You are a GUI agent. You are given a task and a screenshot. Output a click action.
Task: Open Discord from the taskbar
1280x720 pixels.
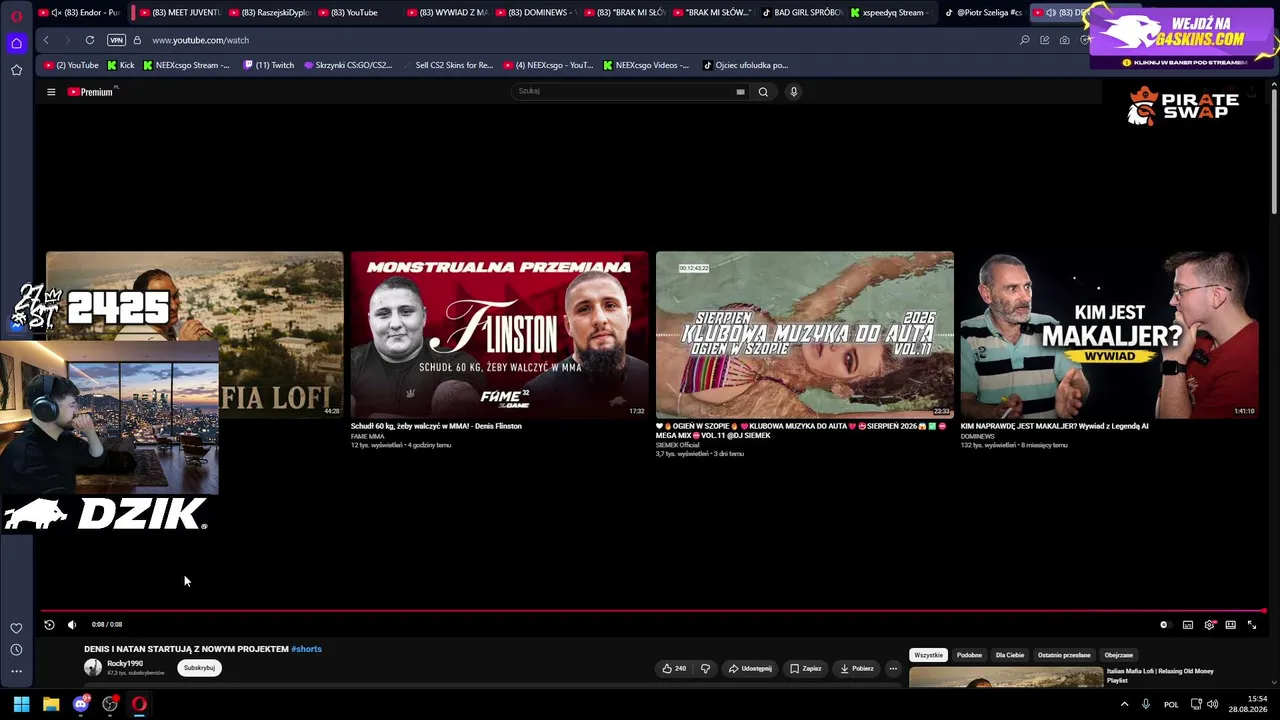81,704
